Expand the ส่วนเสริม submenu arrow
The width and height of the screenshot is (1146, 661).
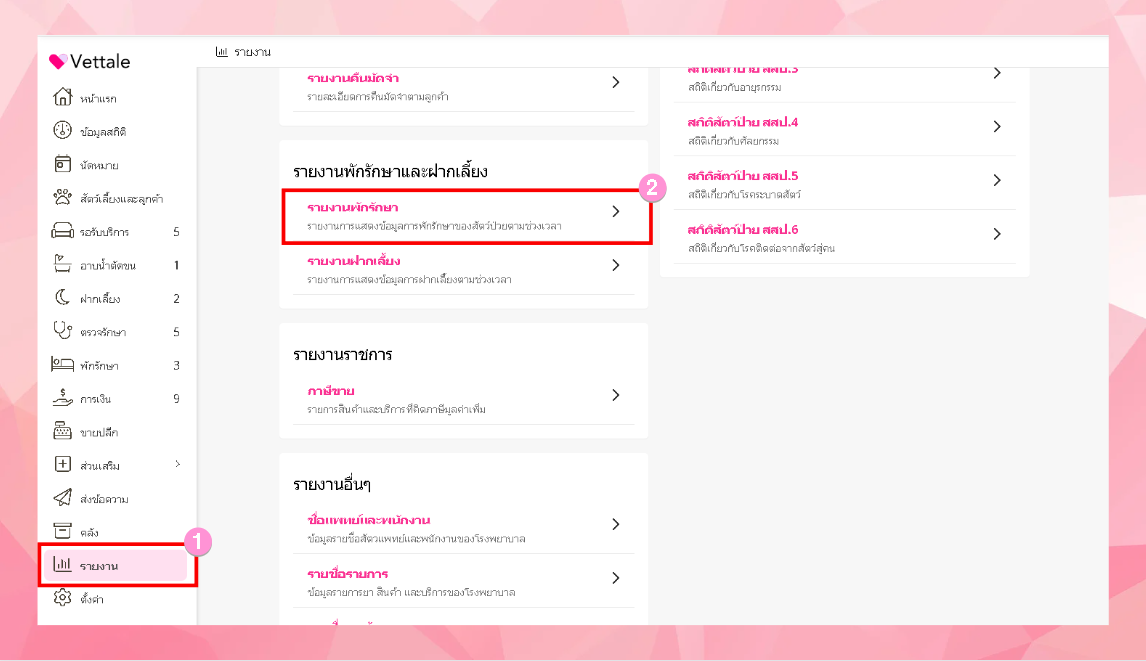coord(178,464)
